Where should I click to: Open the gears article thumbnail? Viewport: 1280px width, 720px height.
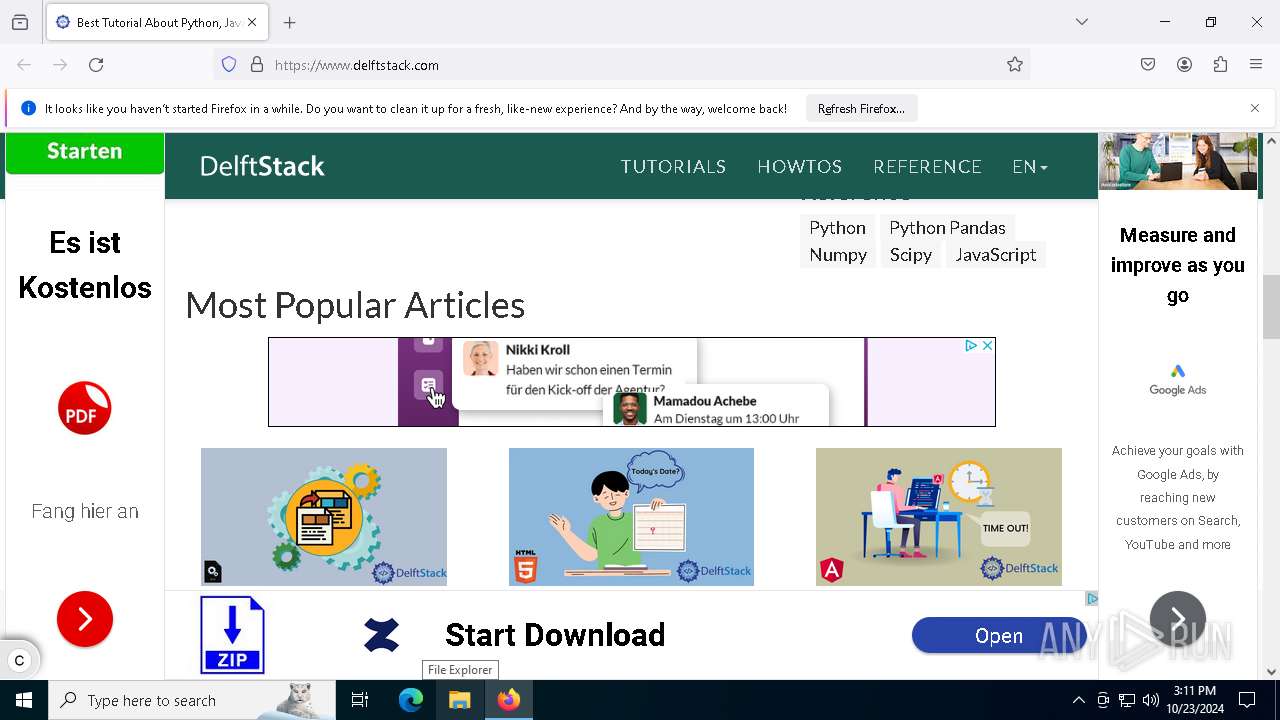[x=324, y=517]
